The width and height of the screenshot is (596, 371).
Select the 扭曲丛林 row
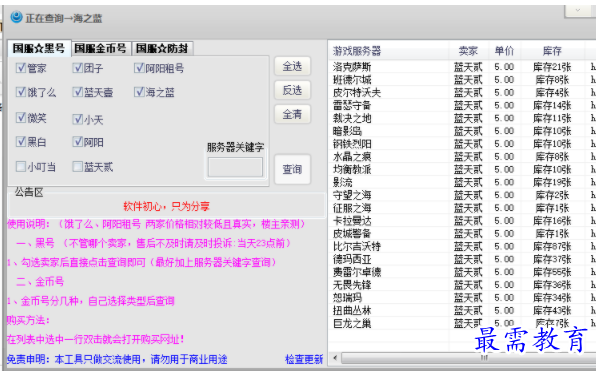tap(462, 311)
